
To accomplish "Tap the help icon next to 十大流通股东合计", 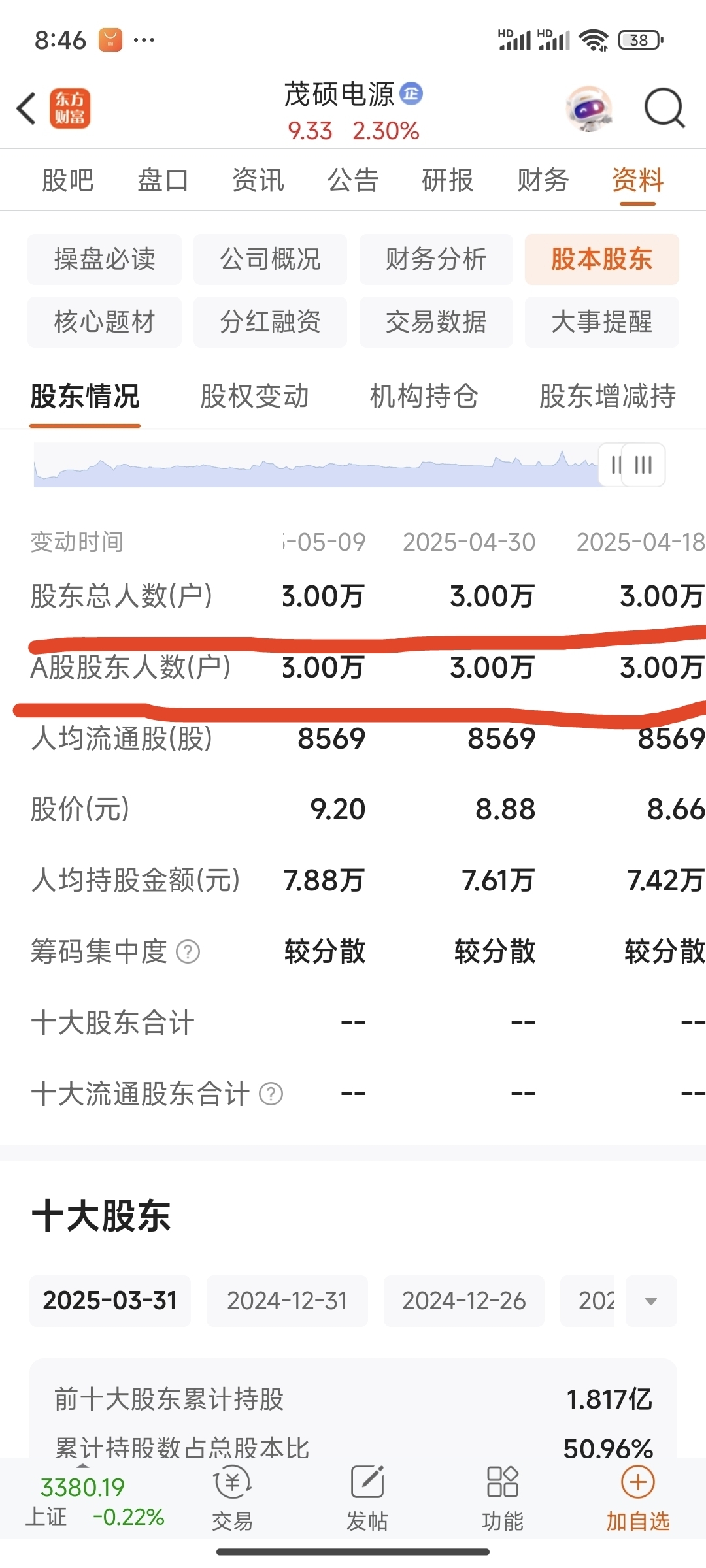I will (271, 1093).
